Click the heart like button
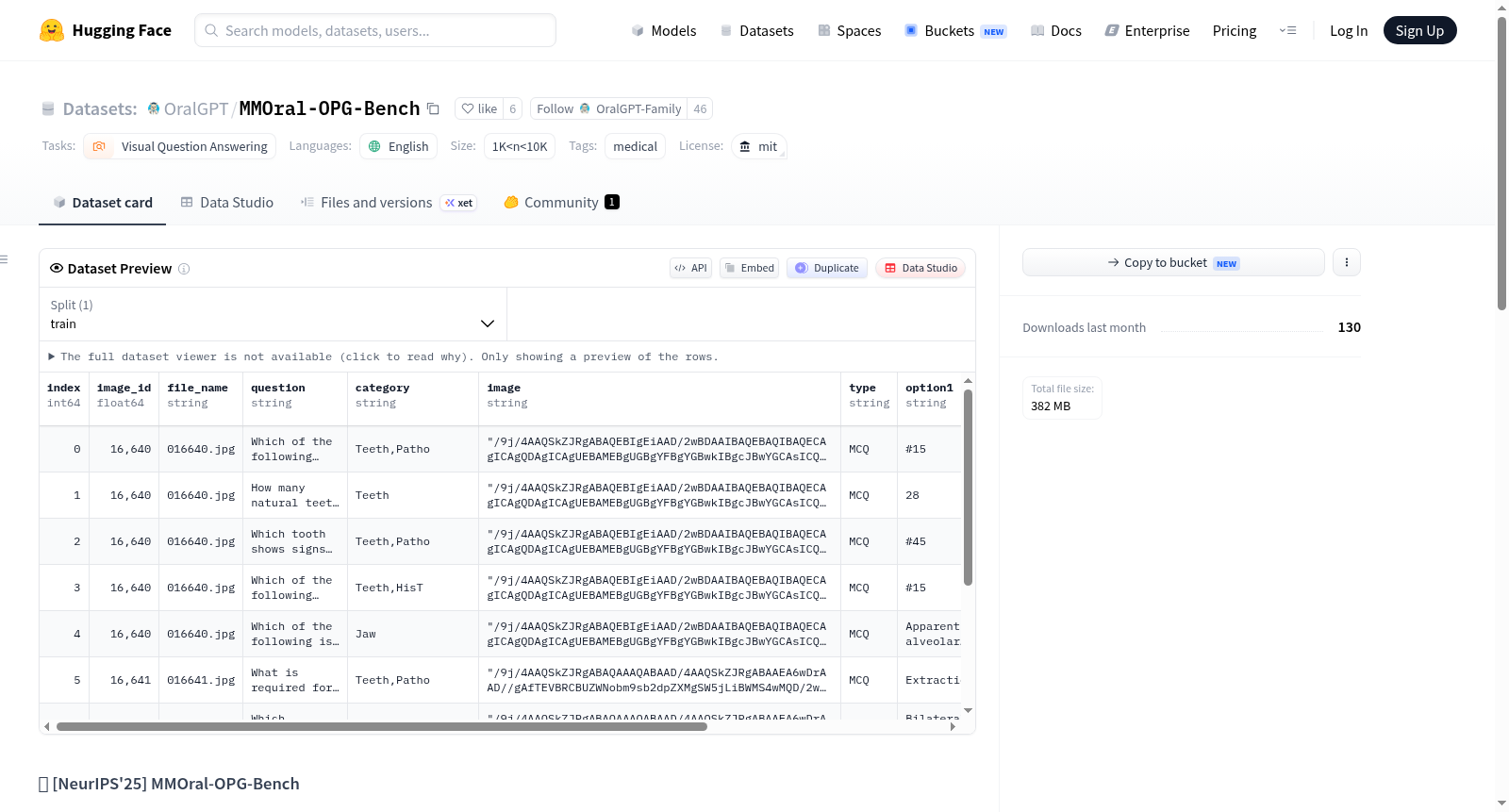This screenshot has width=1509, height=812. tap(479, 108)
